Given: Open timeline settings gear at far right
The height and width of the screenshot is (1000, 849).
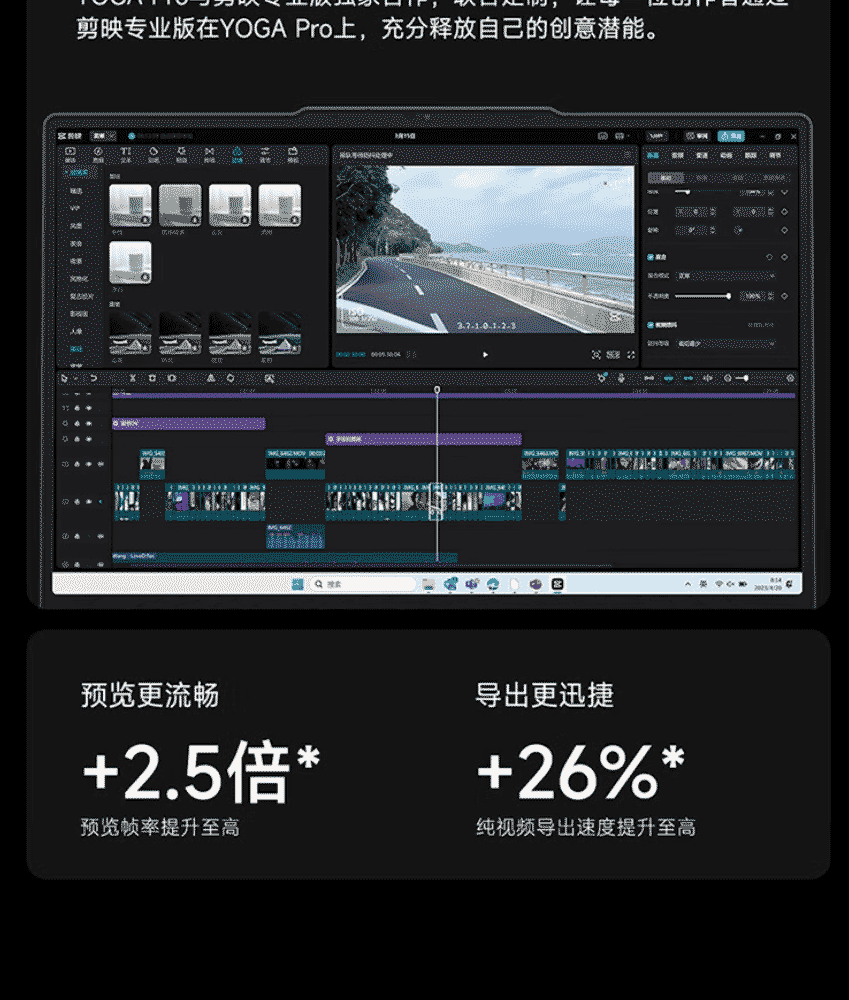Looking at the screenshot, I should pos(790,378).
